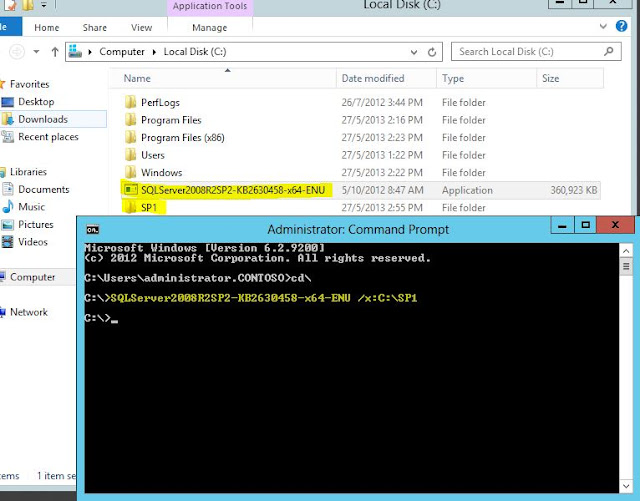The image size is (640, 501).
Task: Open the View ribbon tab
Action: coord(141,28)
